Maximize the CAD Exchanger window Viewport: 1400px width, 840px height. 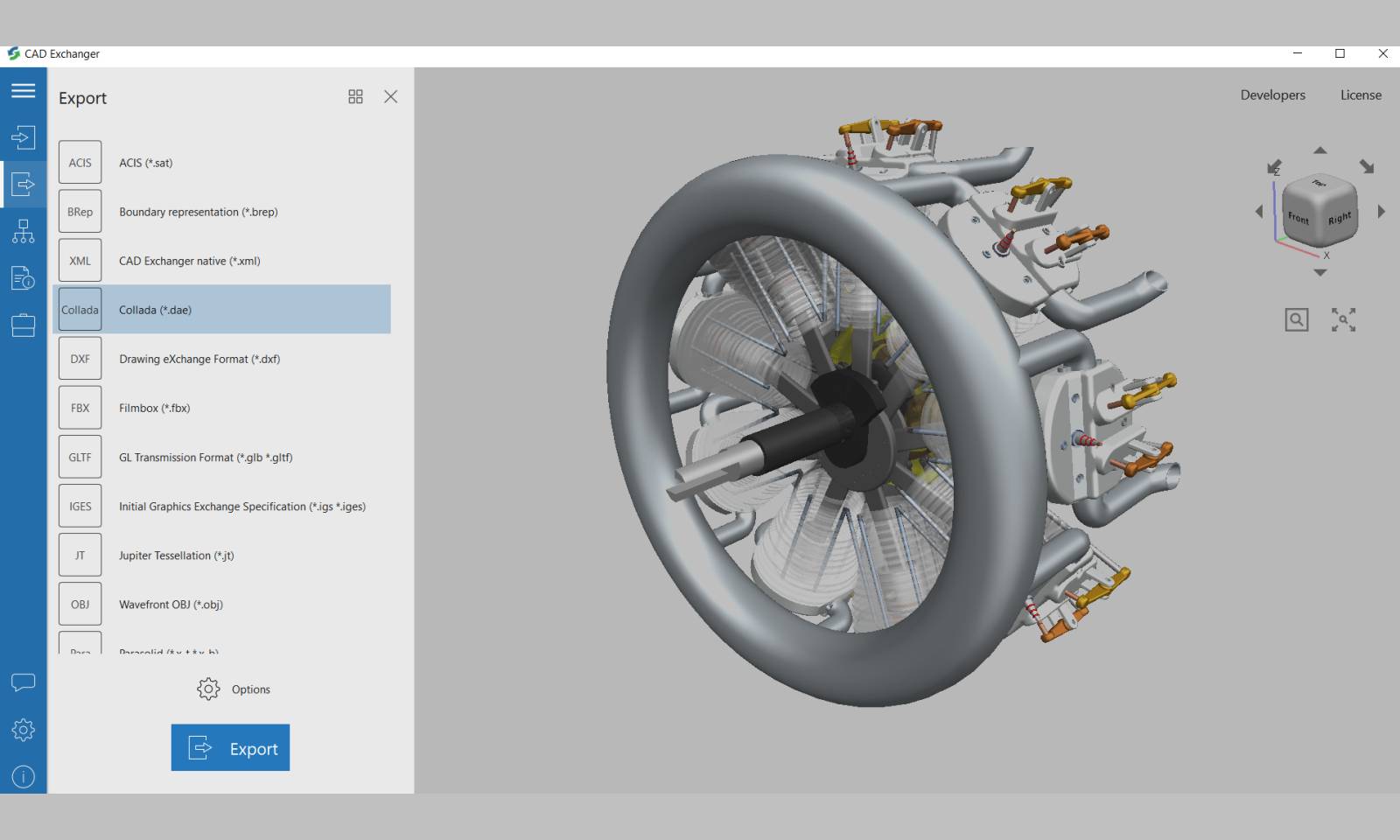click(1340, 53)
